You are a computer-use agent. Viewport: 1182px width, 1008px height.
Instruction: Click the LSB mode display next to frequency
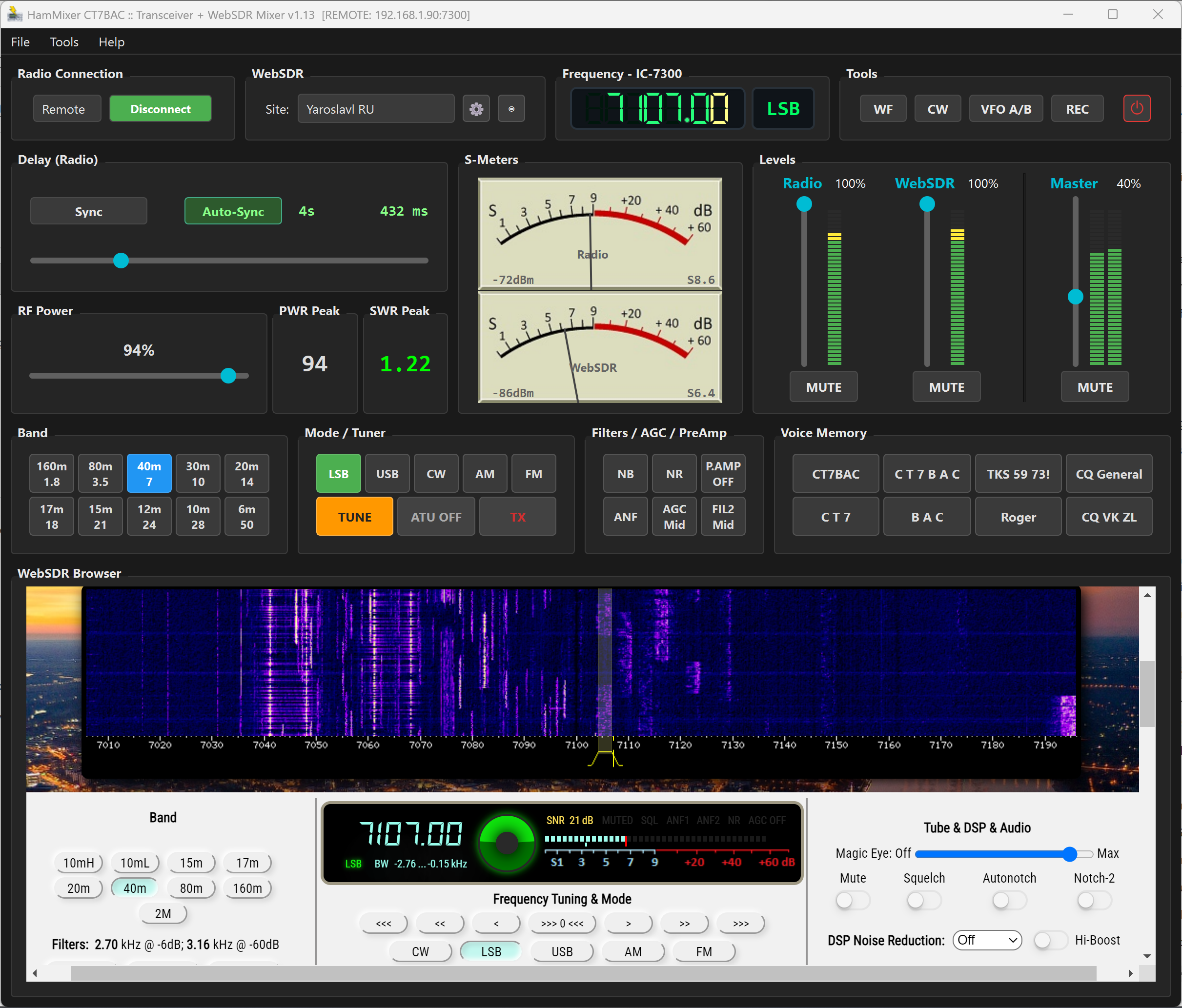(x=783, y=108)
